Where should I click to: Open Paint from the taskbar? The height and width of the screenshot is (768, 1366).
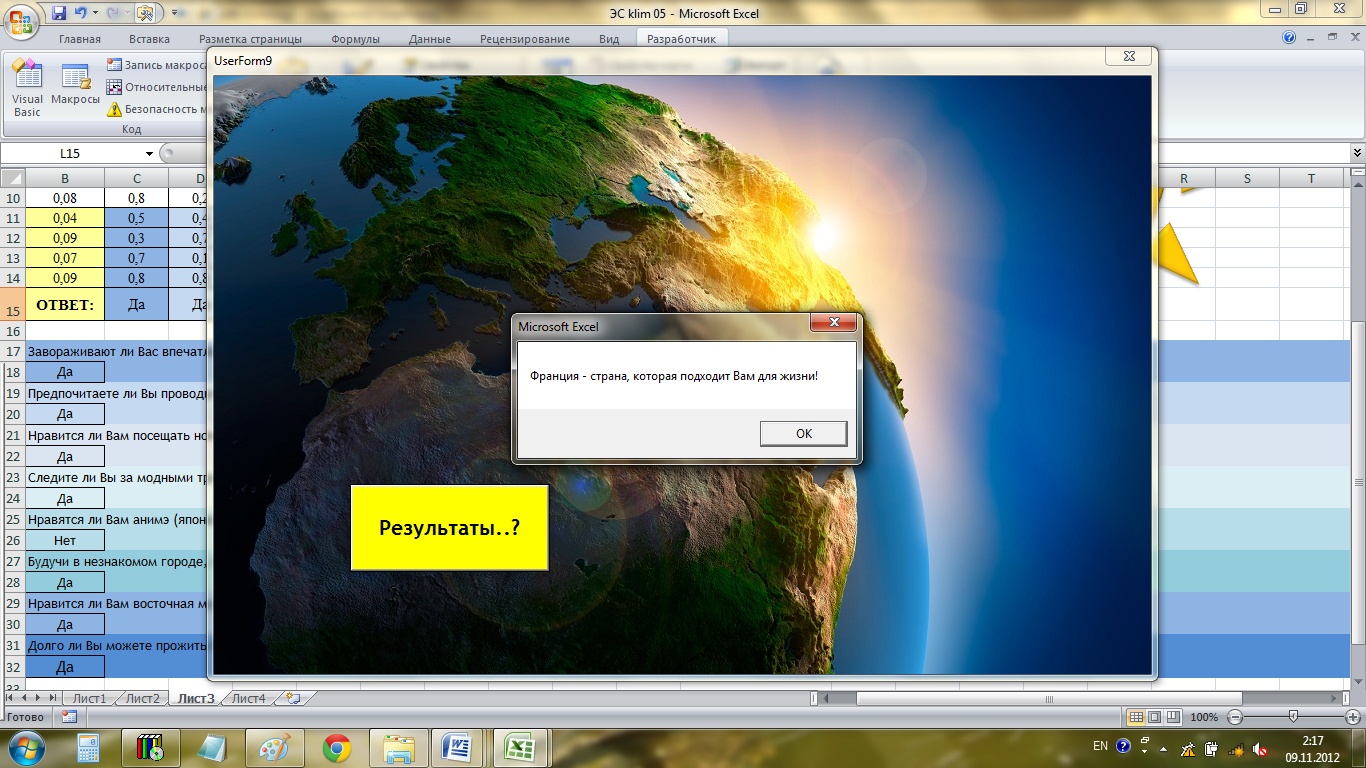274,748
